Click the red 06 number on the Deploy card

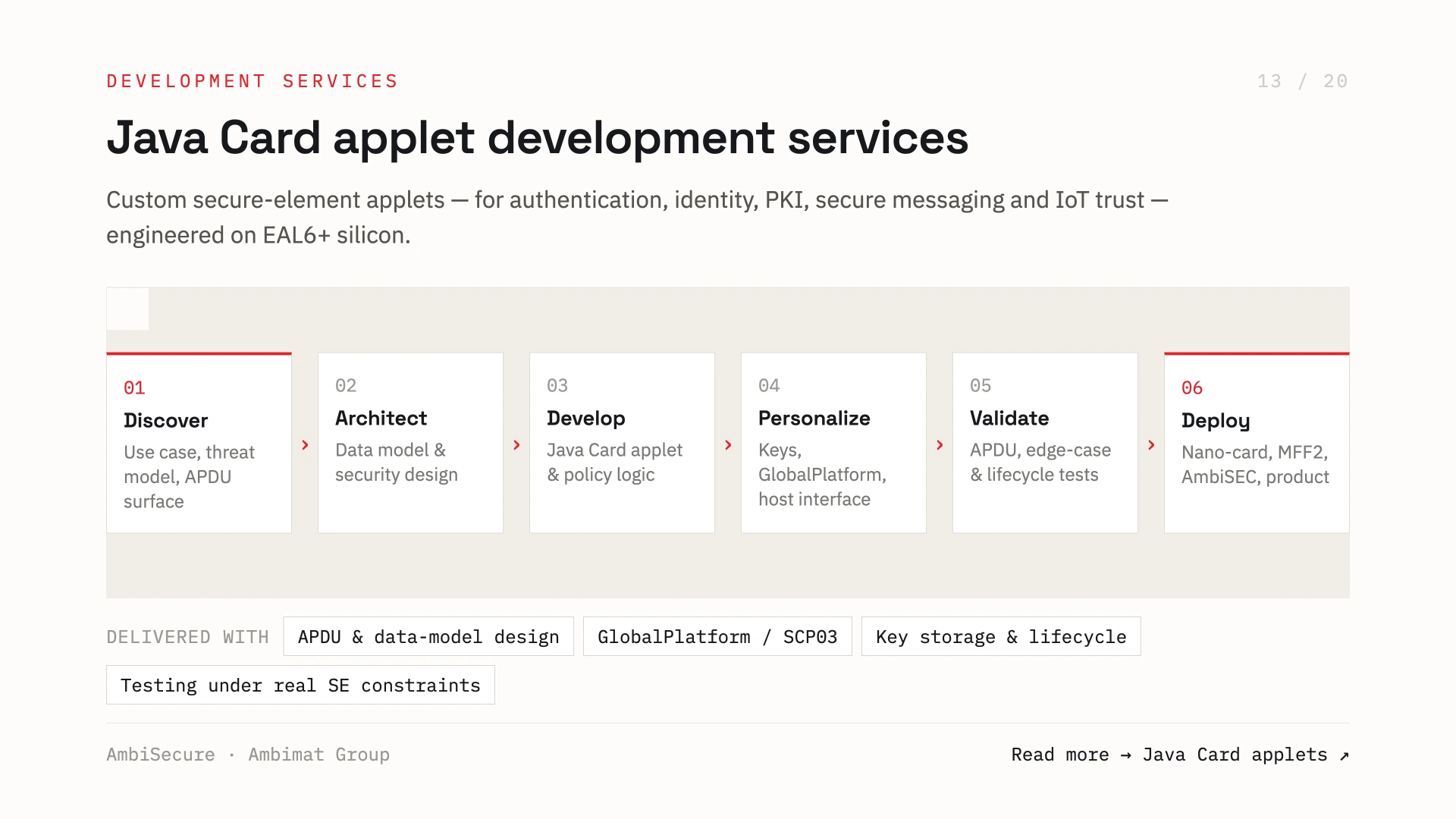1192,388
